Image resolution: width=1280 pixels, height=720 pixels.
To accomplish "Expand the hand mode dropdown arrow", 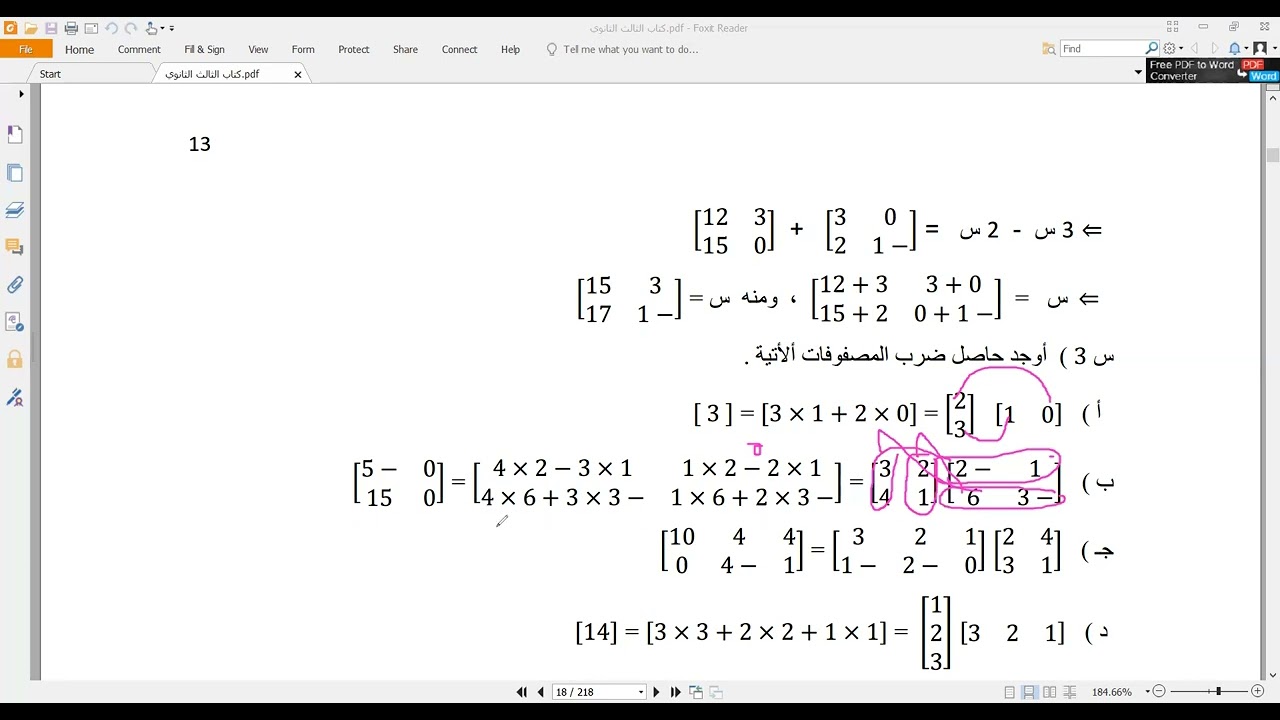I will click(x=161, y=29).
